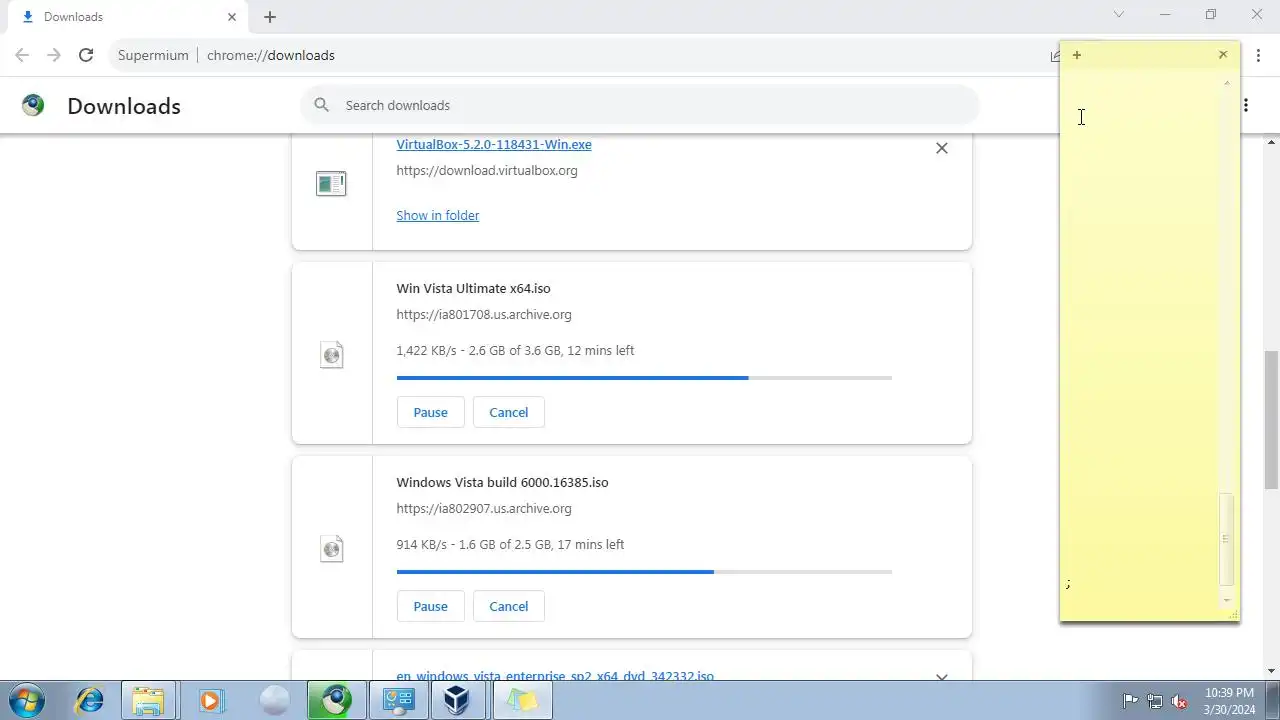Switch to VirtualBox in the taskbar
Viewport: 1280px width, 720px height.
point(459,700)
